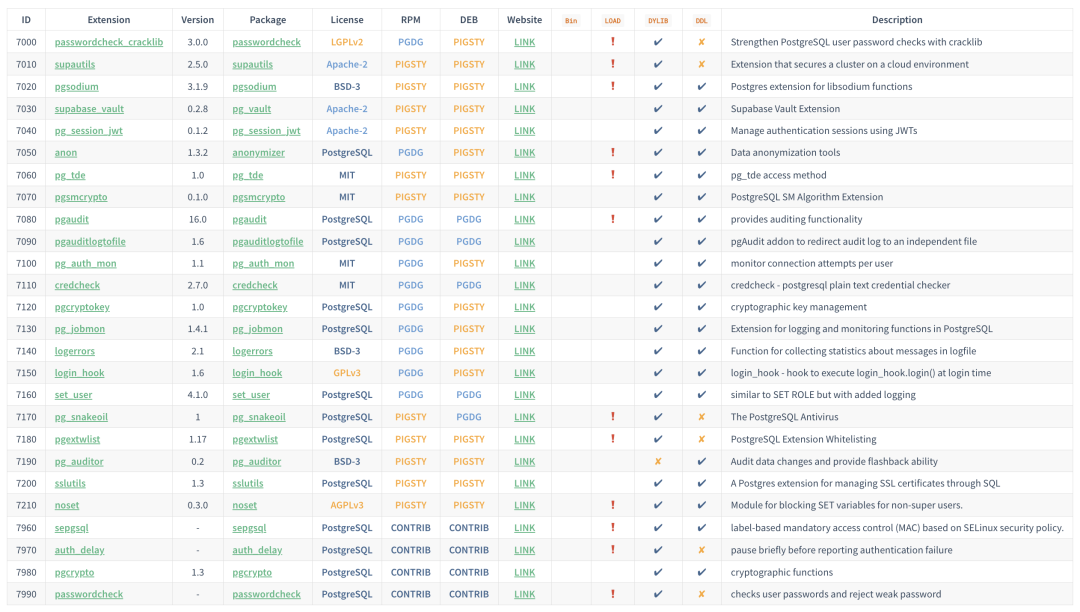Open the set_user extension link
This screenshot has width=1080, height=612.
pos(73,395)
